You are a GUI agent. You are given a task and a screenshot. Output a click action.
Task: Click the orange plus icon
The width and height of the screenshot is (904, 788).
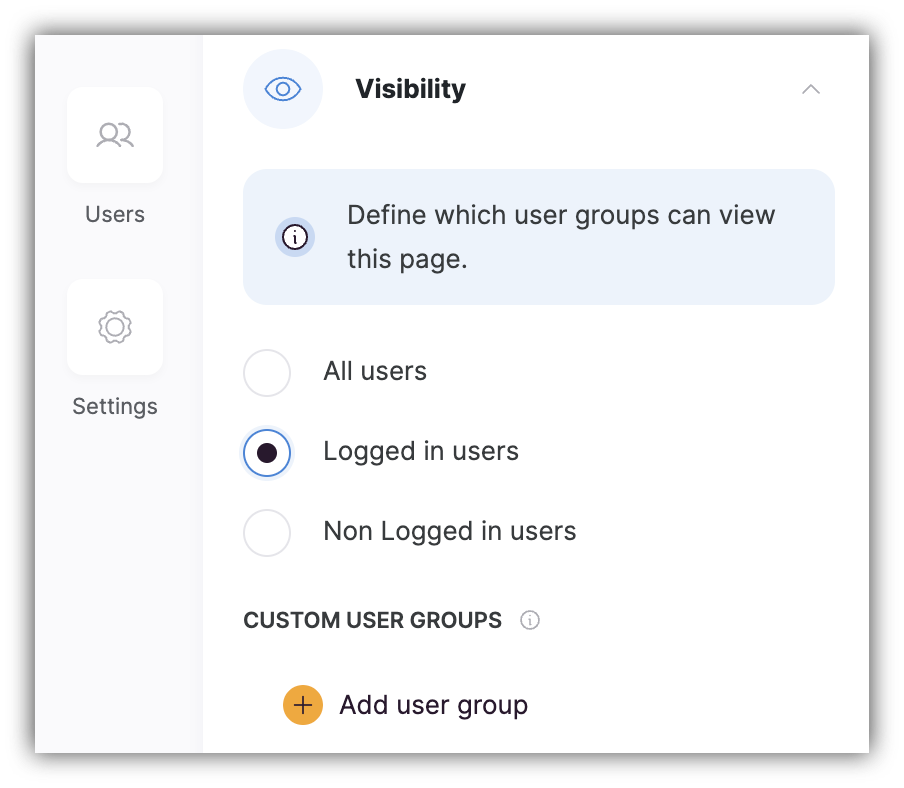(x=302, y=704)
